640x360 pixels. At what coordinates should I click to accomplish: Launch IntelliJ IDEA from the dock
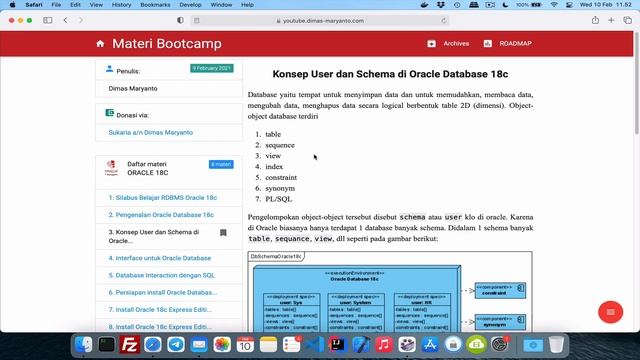[x=338, y=345]
